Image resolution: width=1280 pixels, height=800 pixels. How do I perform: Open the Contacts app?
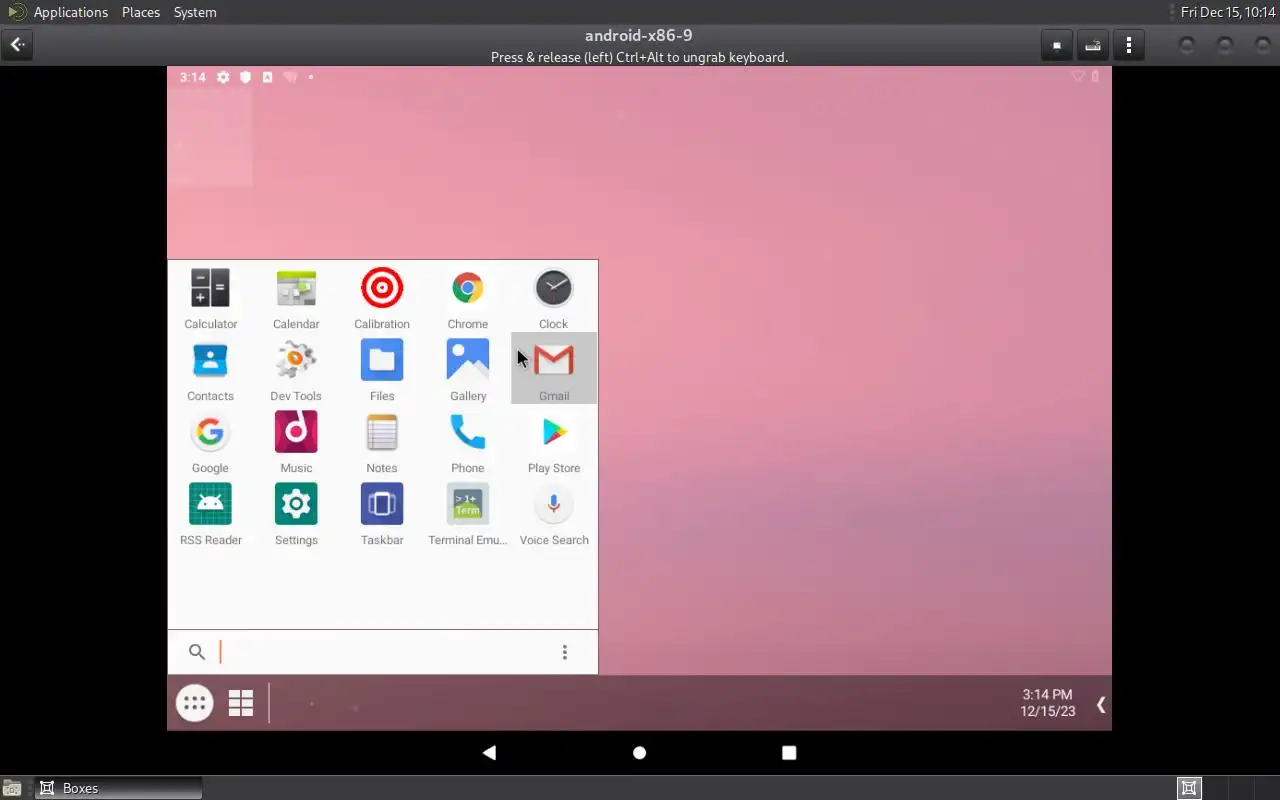click(x=210, y=370)
